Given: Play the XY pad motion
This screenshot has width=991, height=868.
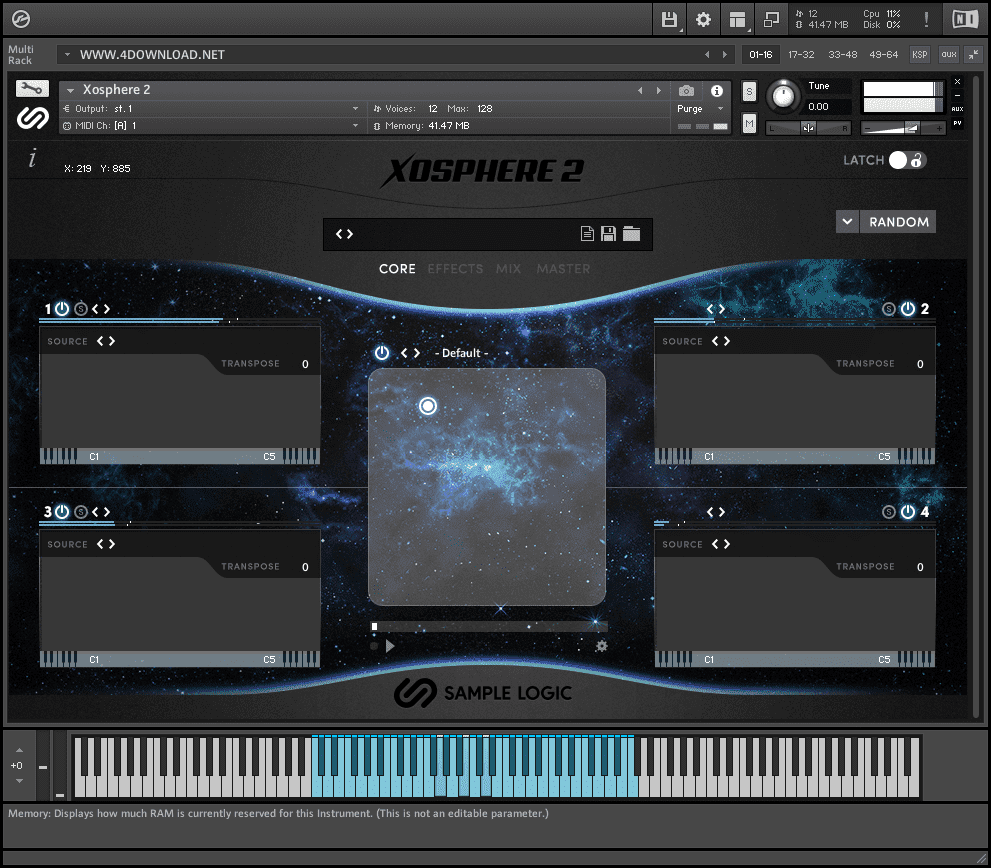Looking at the screenshot, I should click(x=390, y=646).
